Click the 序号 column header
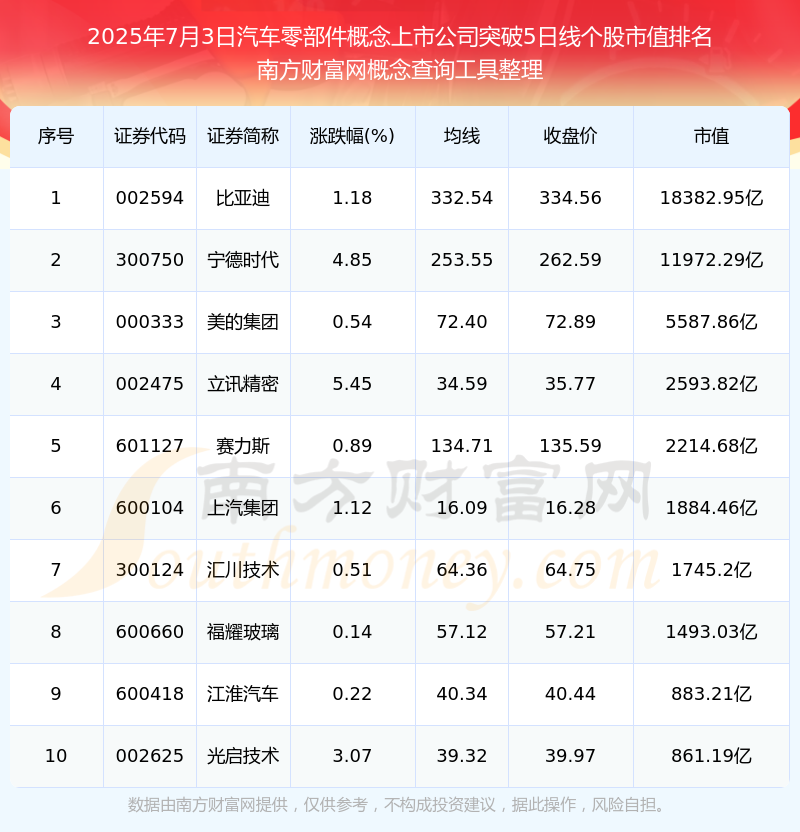This screenshot has width=800, height=832. tap(56, 136)
